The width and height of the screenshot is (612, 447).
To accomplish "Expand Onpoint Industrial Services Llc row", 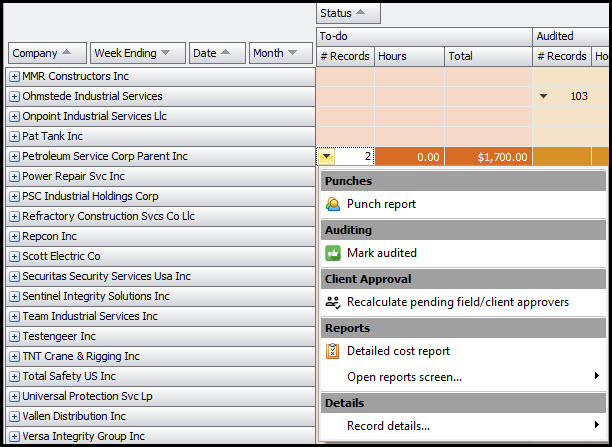I will tap(14, 116).
